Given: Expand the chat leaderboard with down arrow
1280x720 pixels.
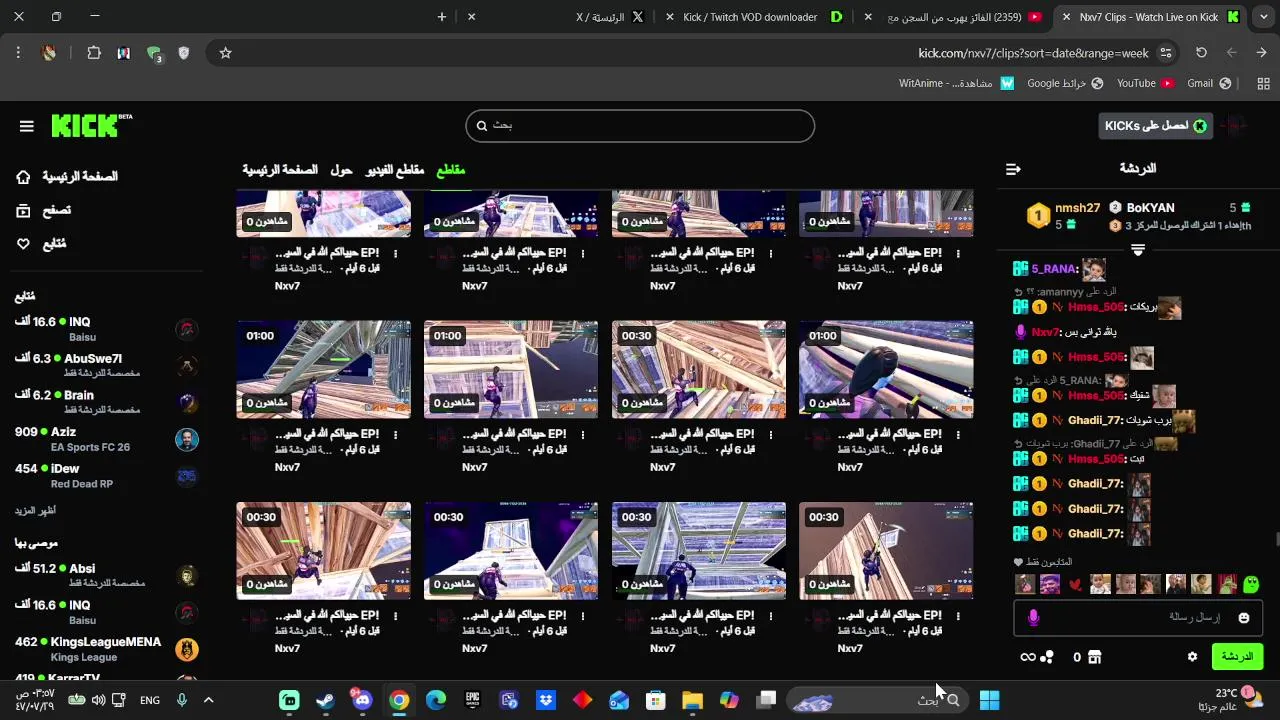Looking at the screenshot, I should click(x=1138, y=250).
